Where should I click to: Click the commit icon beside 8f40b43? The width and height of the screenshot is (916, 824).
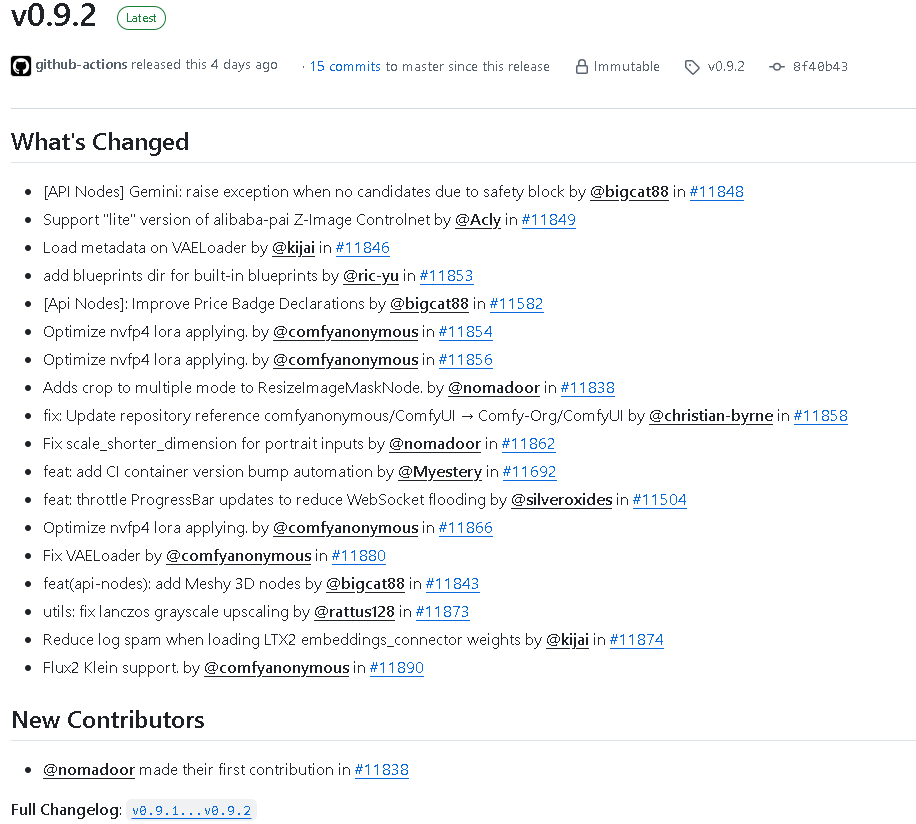[x=776, y=66]
